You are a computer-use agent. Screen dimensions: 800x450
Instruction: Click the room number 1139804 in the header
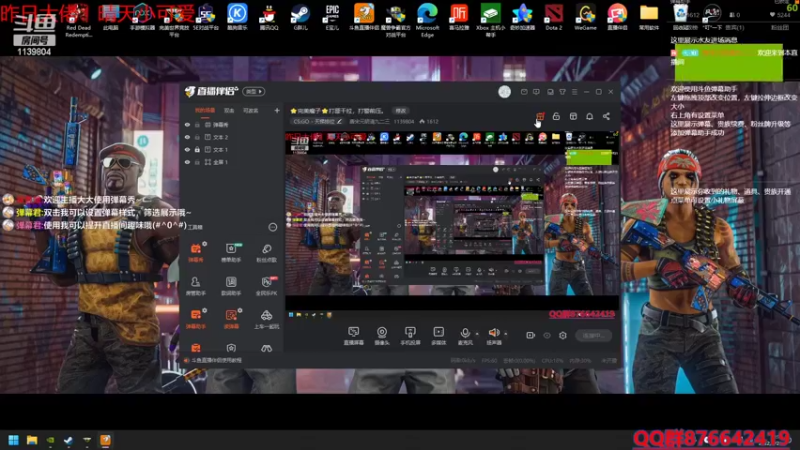pos(404,121)
